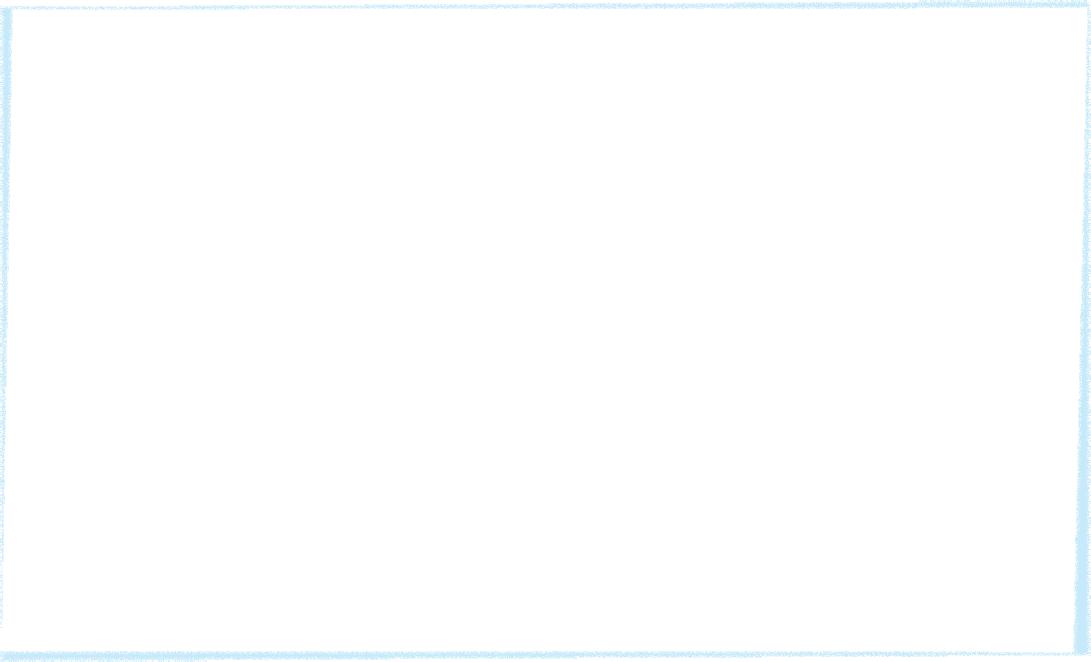Select the light blue top border line
This screenshot has height=662, width=1091.
pos(546,6)
